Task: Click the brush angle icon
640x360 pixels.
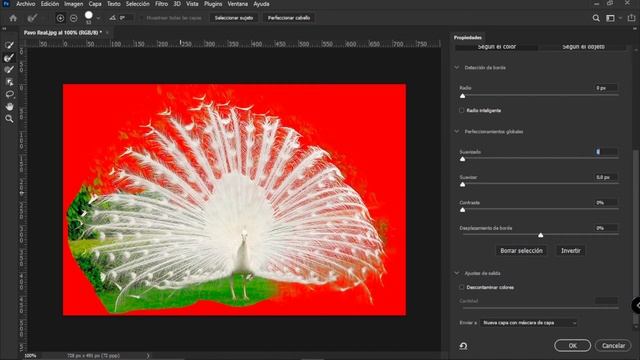Action: coord(112,18)
